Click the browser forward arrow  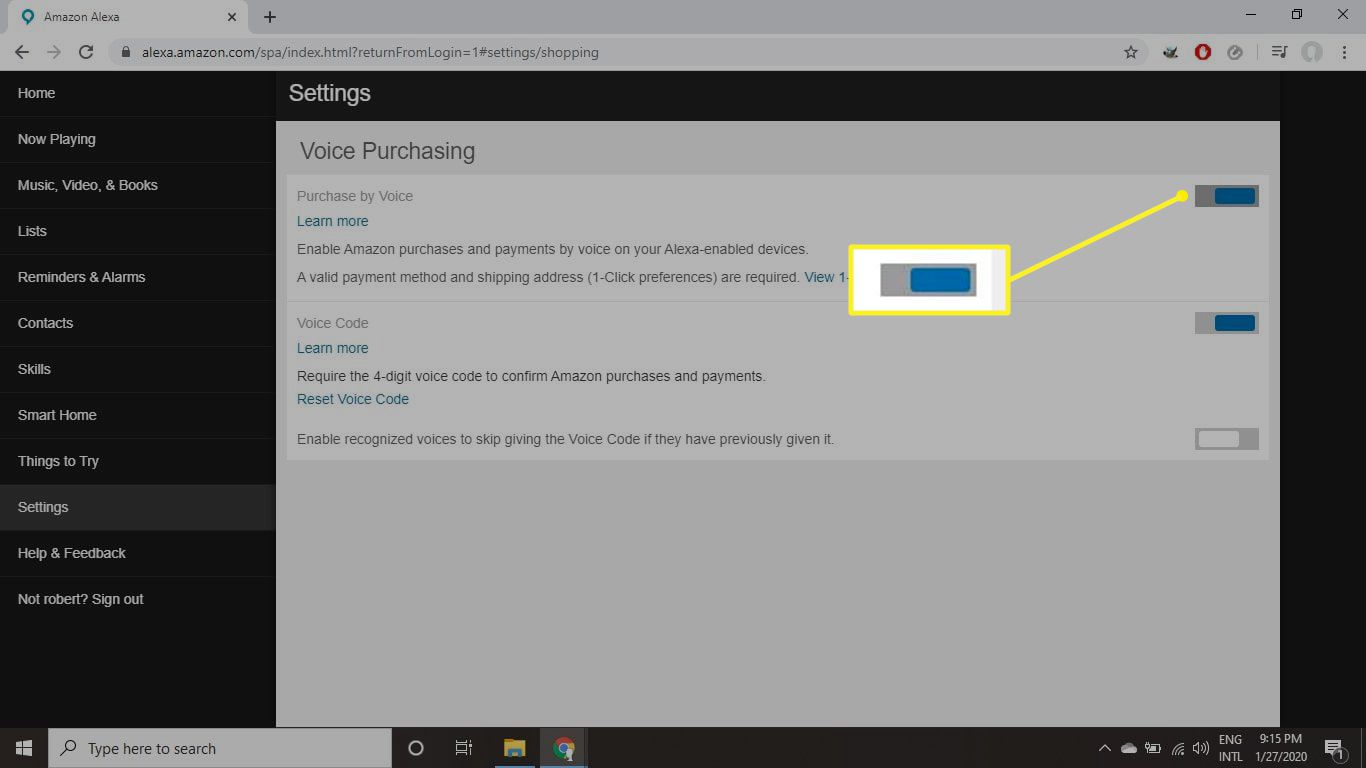(54, 52)
